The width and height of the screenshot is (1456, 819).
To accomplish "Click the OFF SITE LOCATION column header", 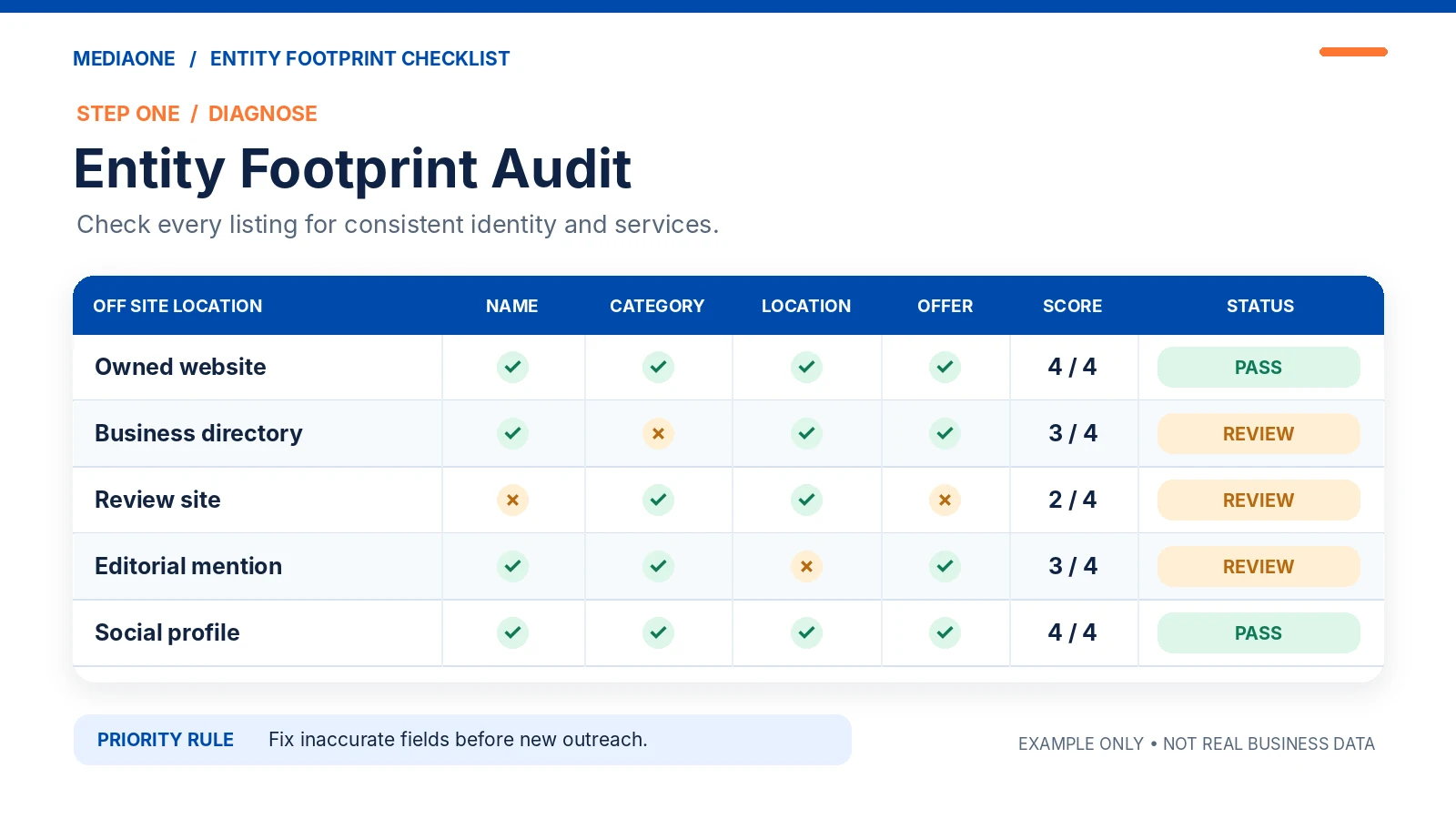I will (x=177, y=306).
